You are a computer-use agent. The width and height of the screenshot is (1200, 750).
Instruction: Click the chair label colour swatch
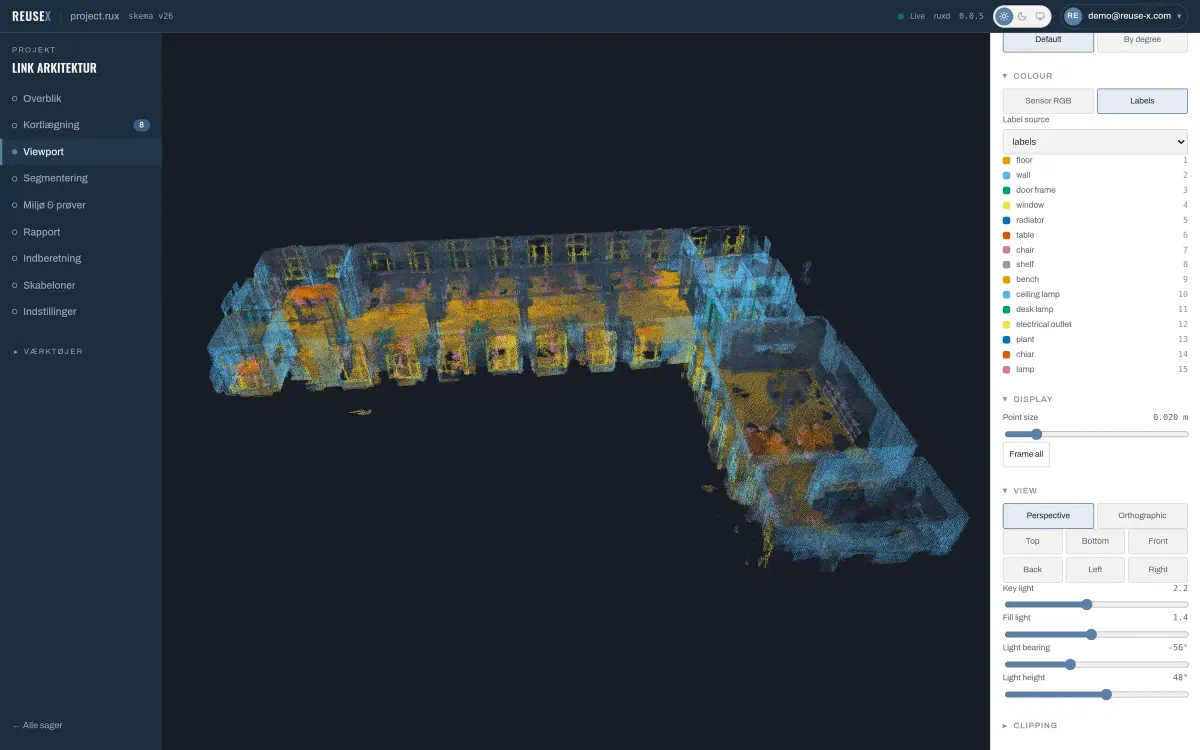1007,250
